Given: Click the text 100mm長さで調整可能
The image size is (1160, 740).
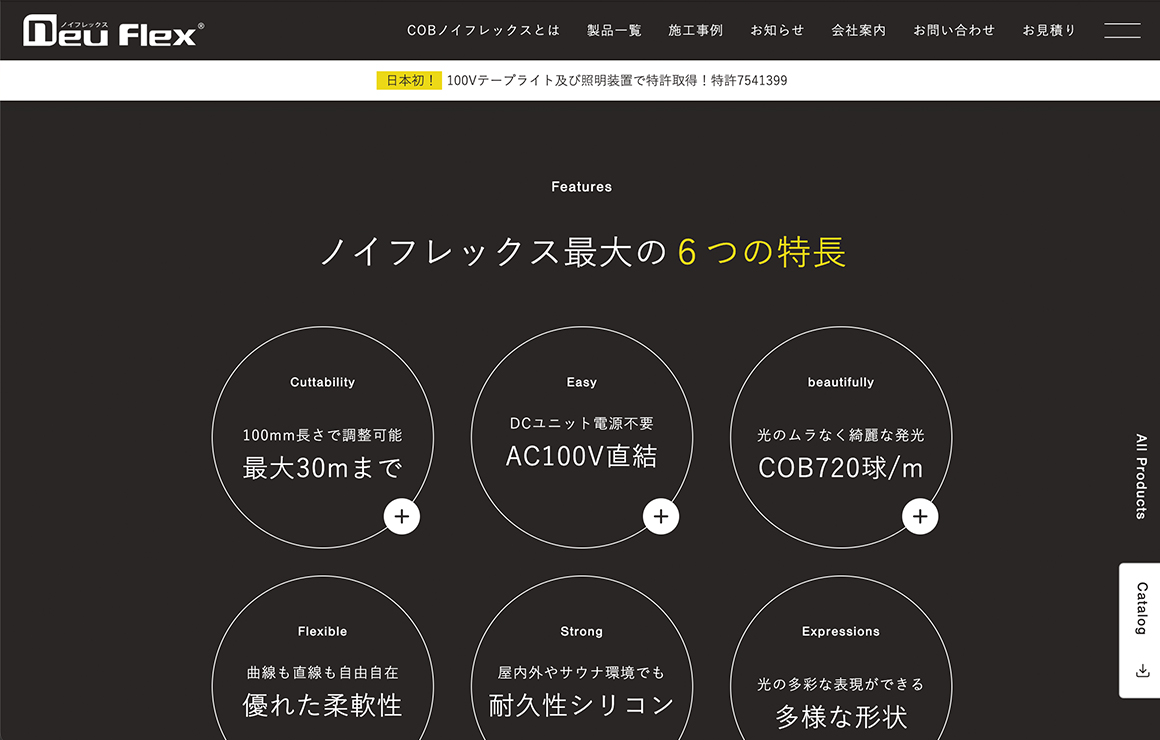Looking at the screenshot, I should point(323,435).
